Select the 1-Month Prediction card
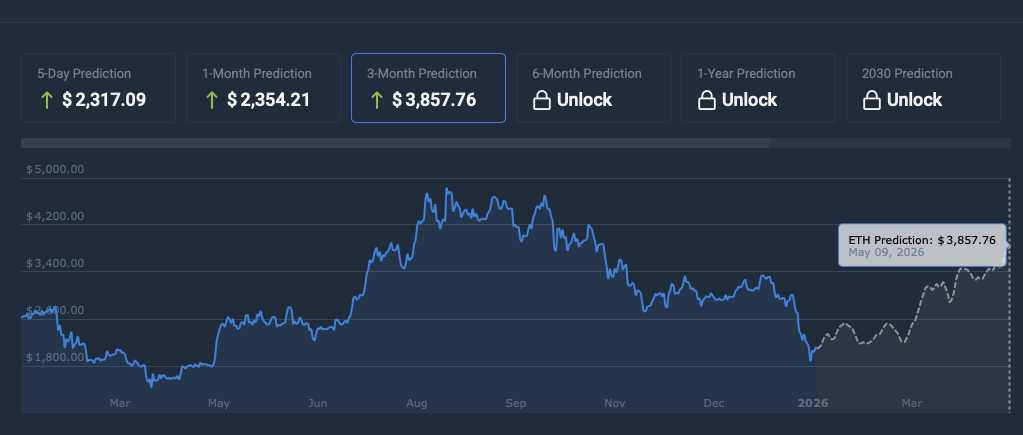This screenshot has width=1023, height=435. 264,88
